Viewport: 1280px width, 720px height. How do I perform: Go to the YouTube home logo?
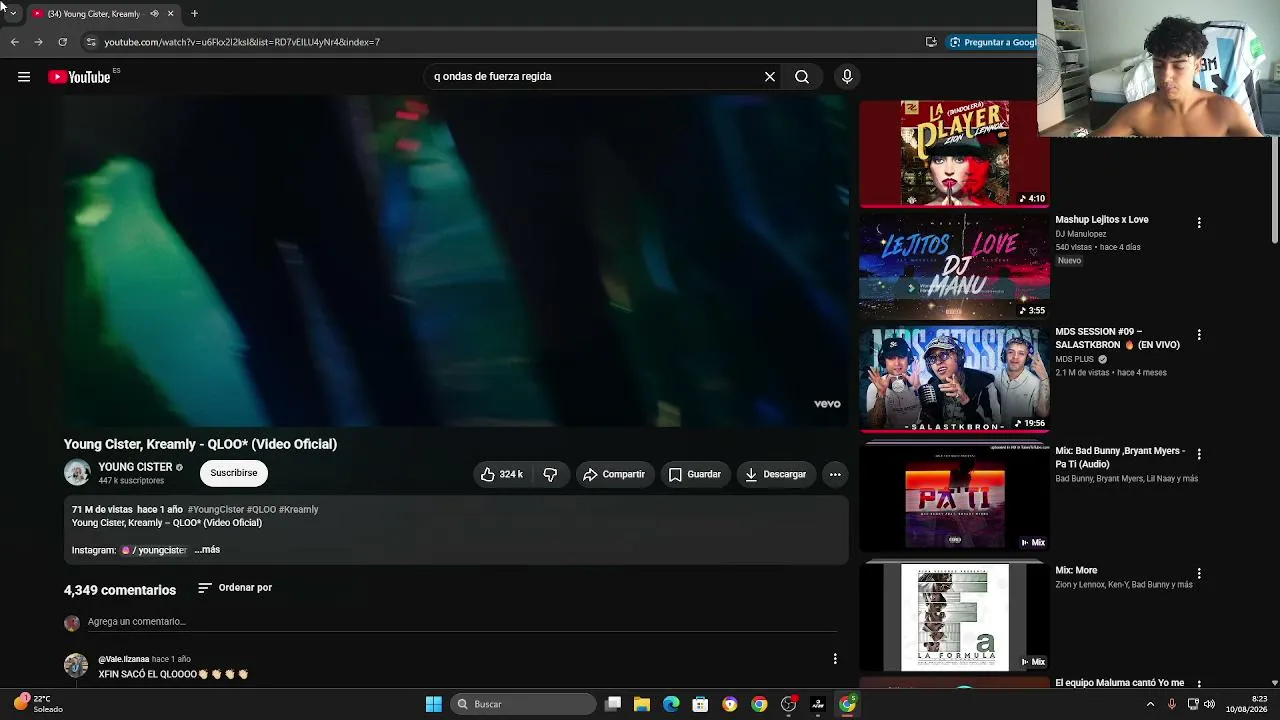point(79,77)
